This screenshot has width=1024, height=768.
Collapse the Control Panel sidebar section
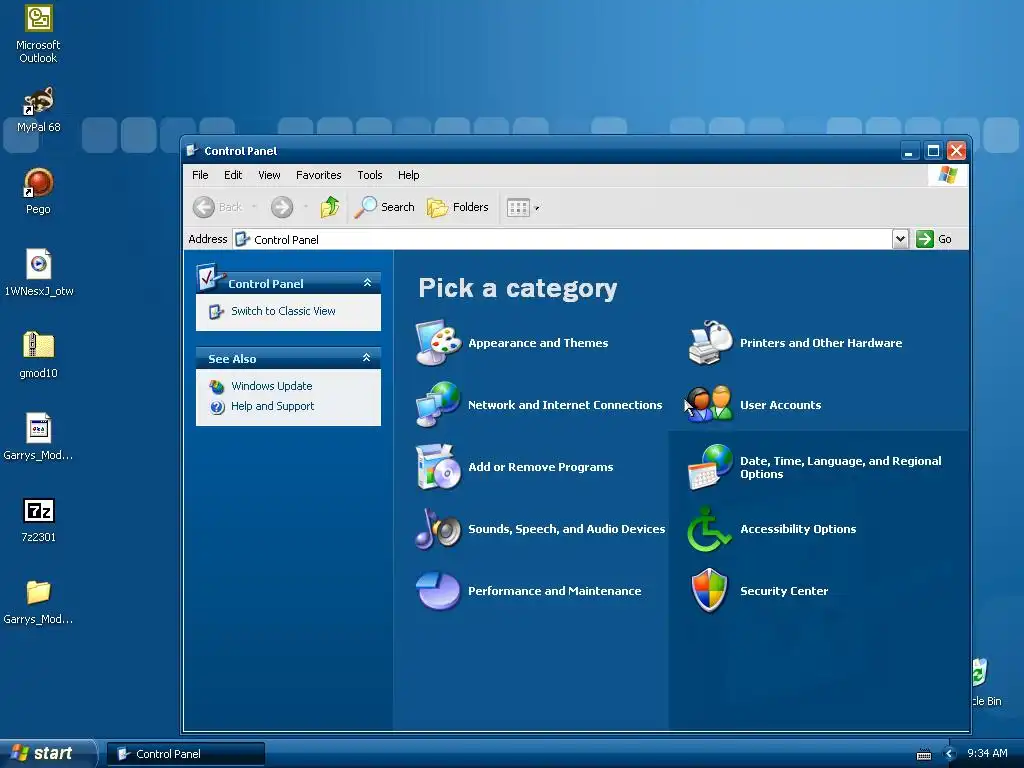[x=367, y=283]
